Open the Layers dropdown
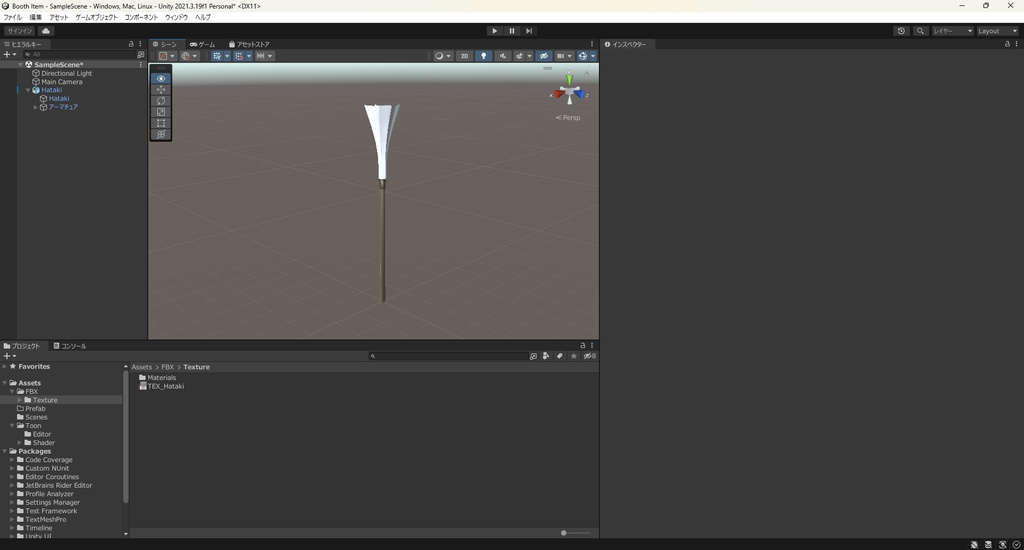The width and height of the screenshot is (1024, 550). [x=952, y=31]
